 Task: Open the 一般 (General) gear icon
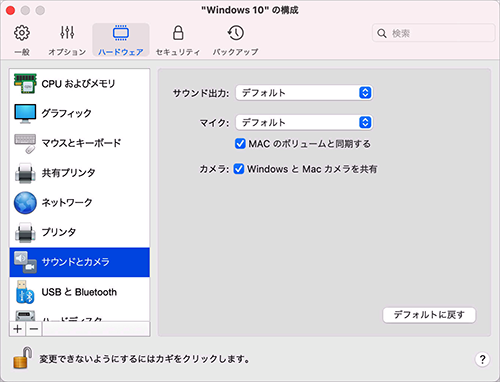22,33
